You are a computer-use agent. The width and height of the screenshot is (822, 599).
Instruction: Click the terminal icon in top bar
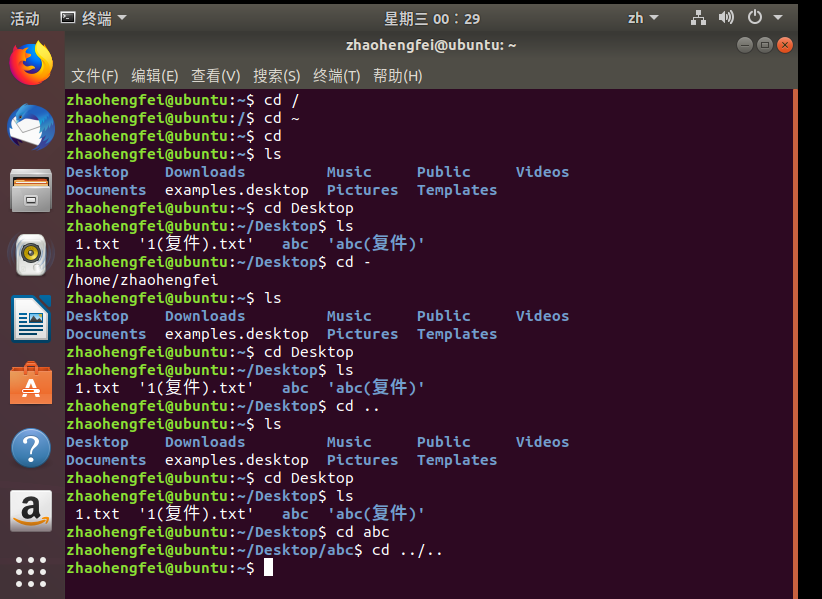click(x=68, y=18)
